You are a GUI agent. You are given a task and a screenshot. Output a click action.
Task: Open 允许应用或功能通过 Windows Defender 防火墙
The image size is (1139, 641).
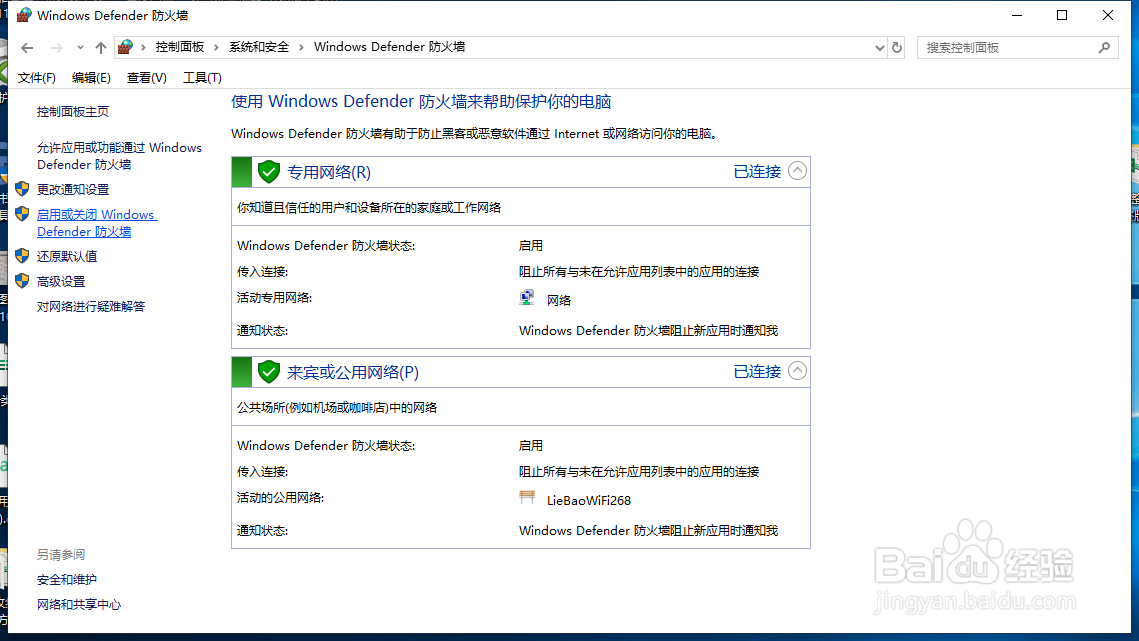[119, 156]
